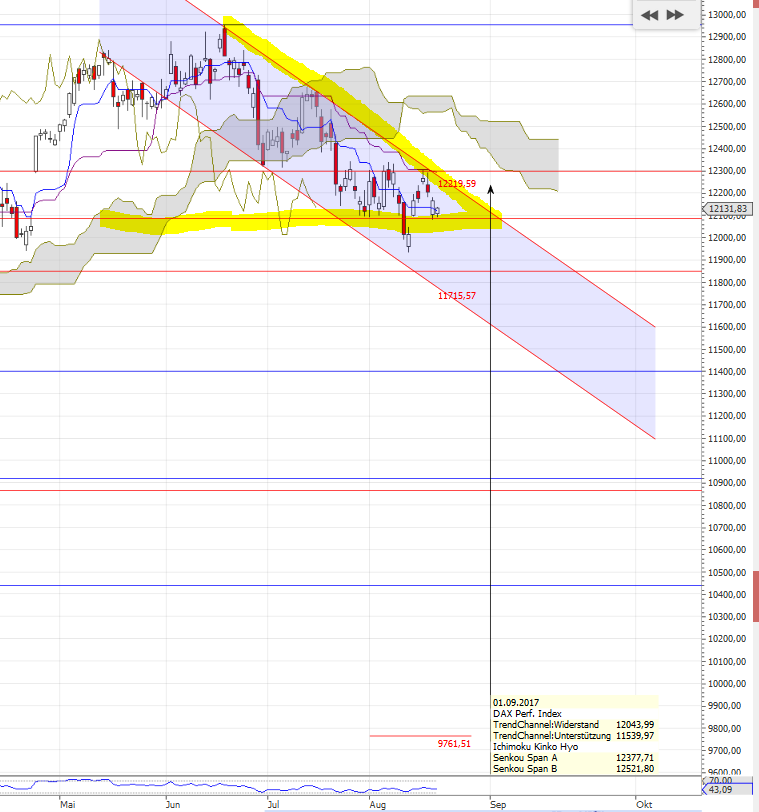Select the red 11715,57 price label
The width and height of the screenshot is (759, 812).
(x=456, y=296)
